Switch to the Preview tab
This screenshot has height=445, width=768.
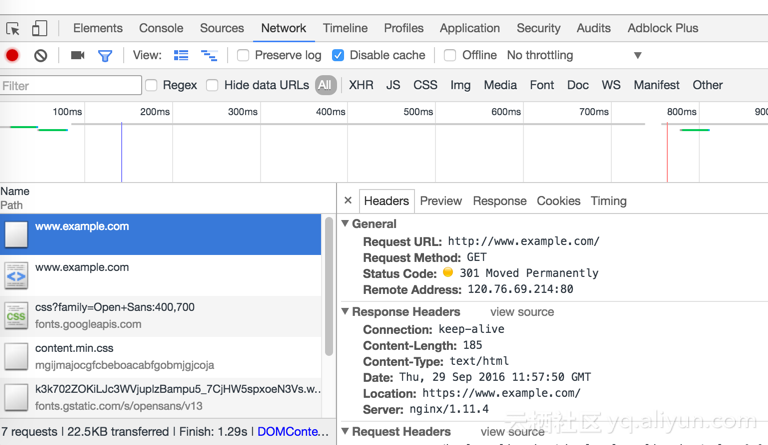441,201
